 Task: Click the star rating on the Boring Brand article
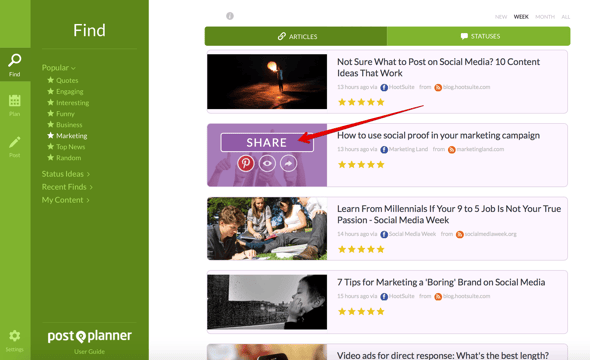pyautogui.click(x=361, y=311)
